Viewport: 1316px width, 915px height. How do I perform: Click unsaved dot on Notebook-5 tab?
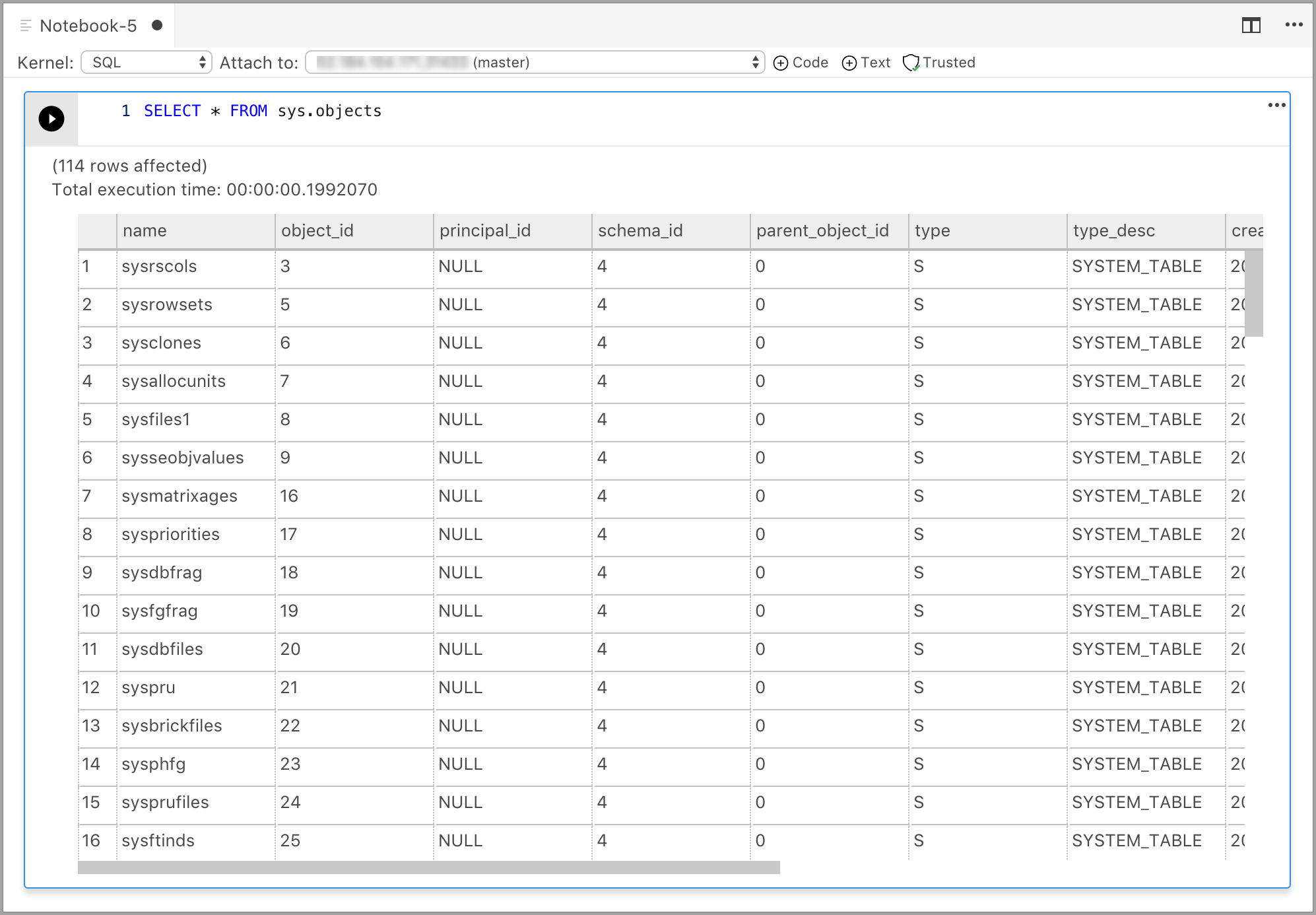(157, 25)
